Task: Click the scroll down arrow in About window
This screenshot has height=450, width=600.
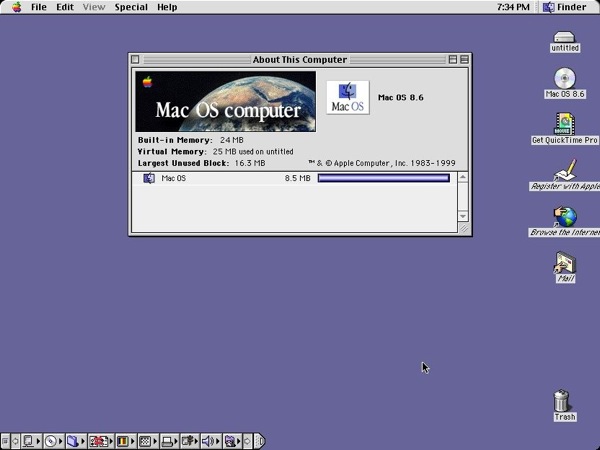Action: (x=463, y=216)
